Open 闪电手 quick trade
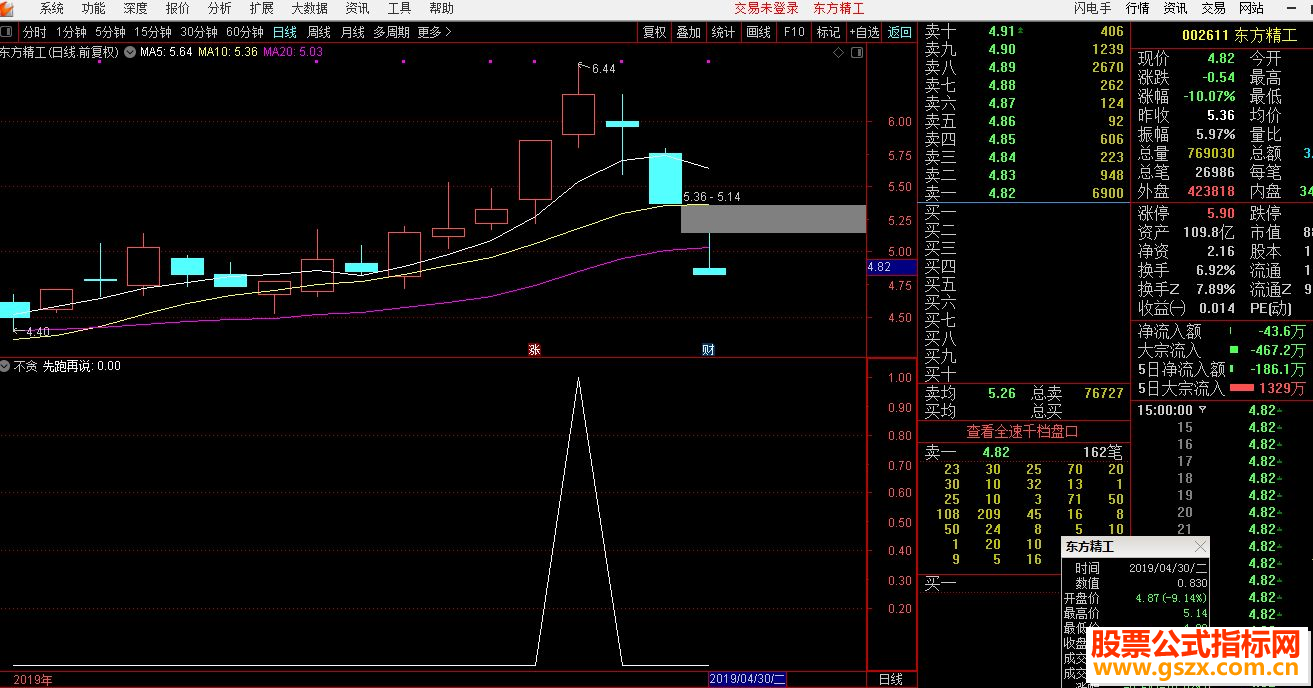 (x=1093, y=8)
